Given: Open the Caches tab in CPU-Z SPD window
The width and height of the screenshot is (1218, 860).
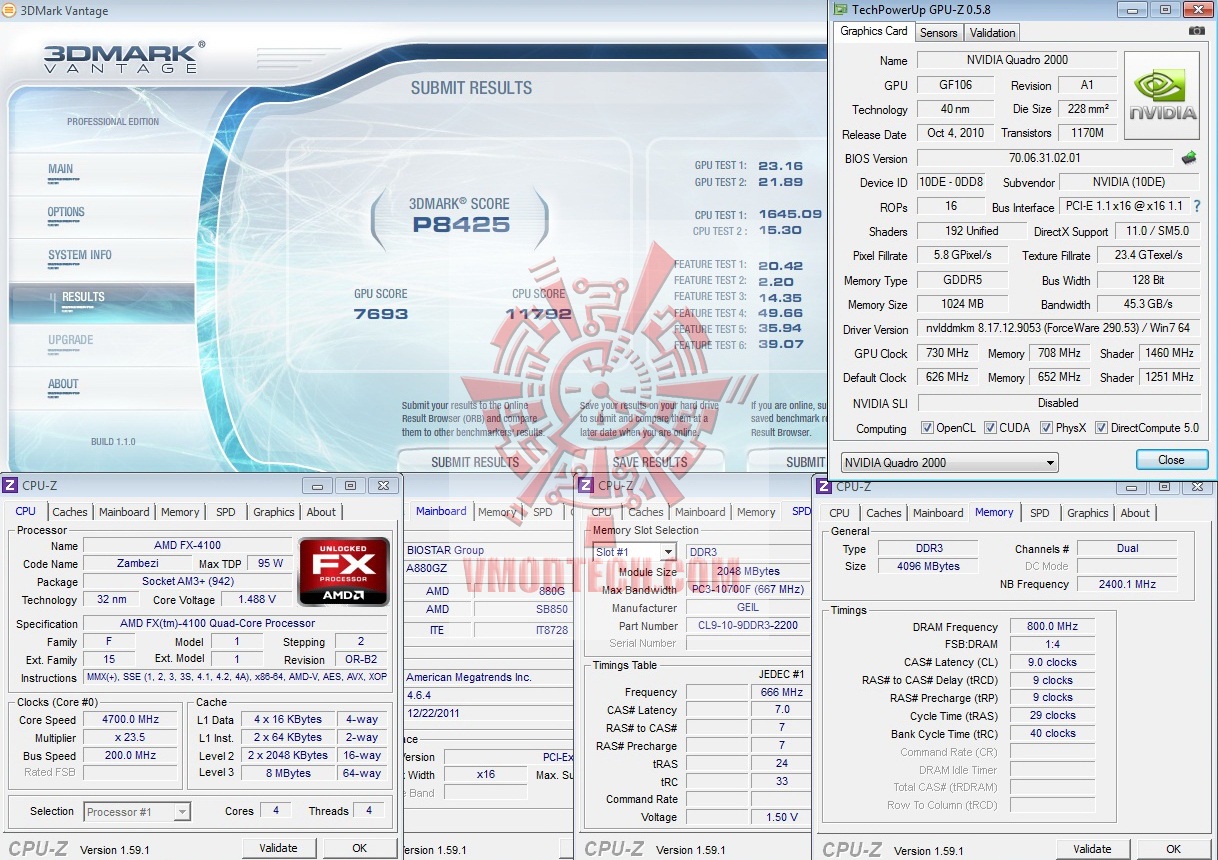Looking at the screenshot, I should pyautogui.click(x=645, y=512).
